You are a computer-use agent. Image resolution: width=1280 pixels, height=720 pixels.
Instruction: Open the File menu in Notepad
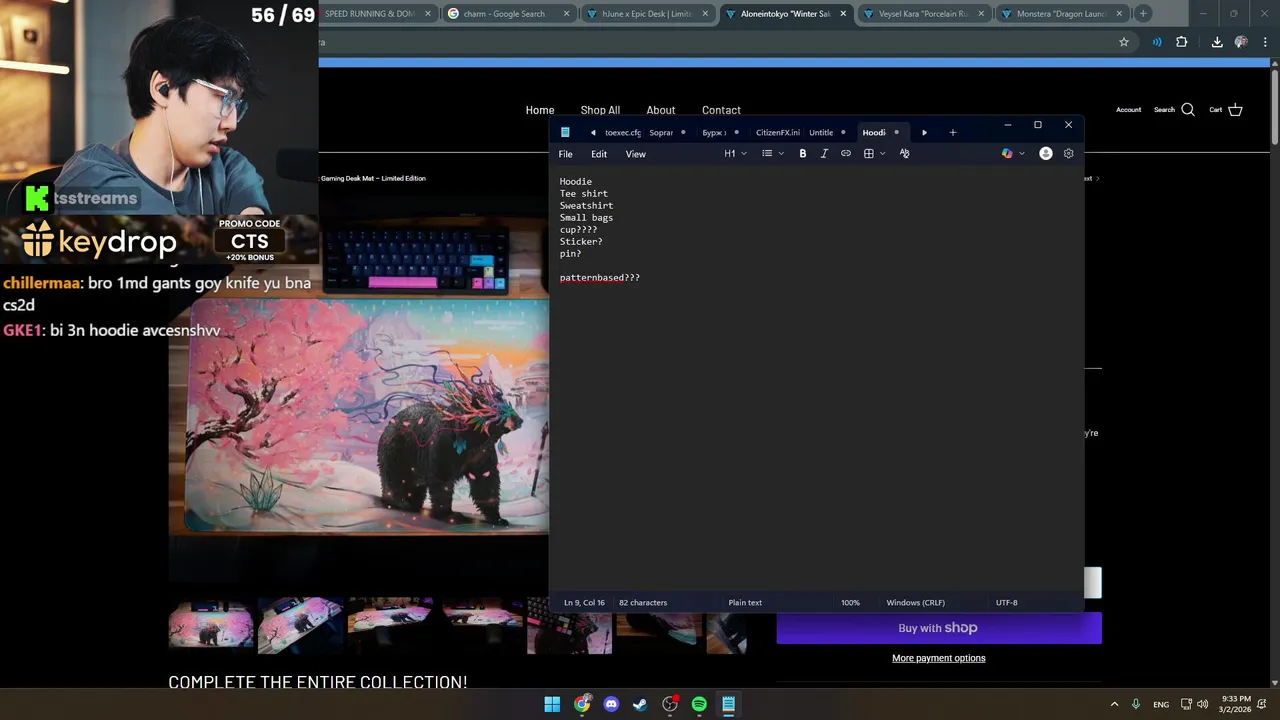point(565,154)
